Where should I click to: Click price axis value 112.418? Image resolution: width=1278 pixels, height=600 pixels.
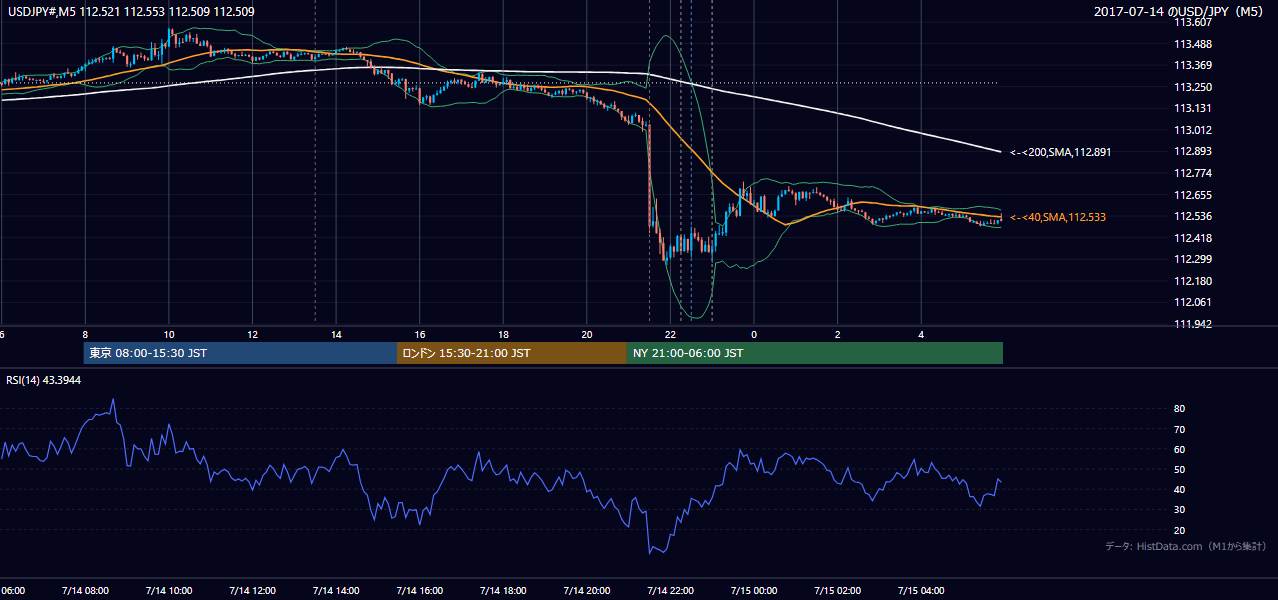click(1193, 238)
